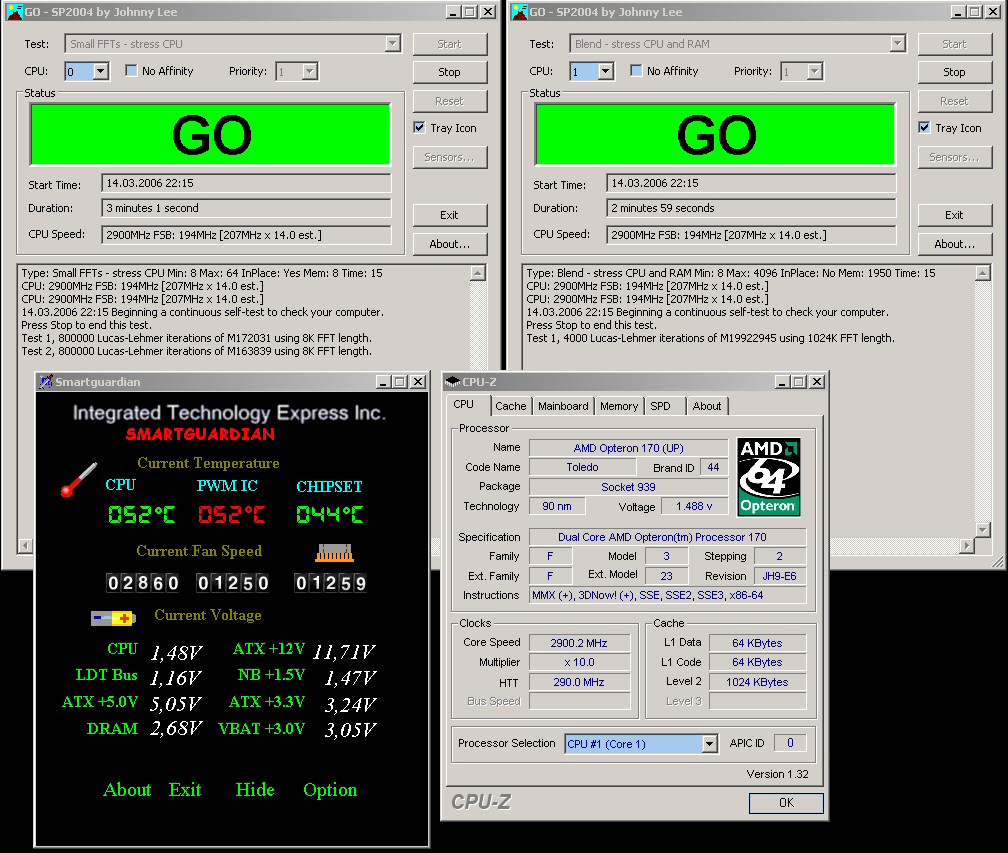Screen dimensions: 1008x853
Task: Close the Smartguardian window
Action: coord(418,382)
